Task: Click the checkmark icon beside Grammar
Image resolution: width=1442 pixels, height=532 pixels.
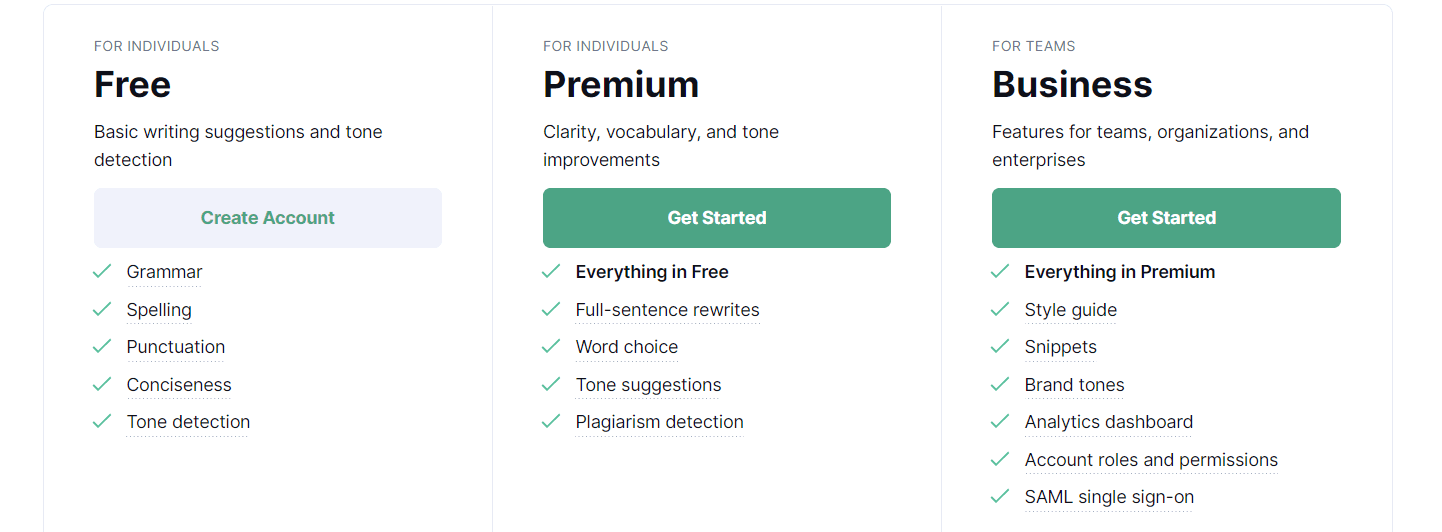Action: tap(102, 271)
